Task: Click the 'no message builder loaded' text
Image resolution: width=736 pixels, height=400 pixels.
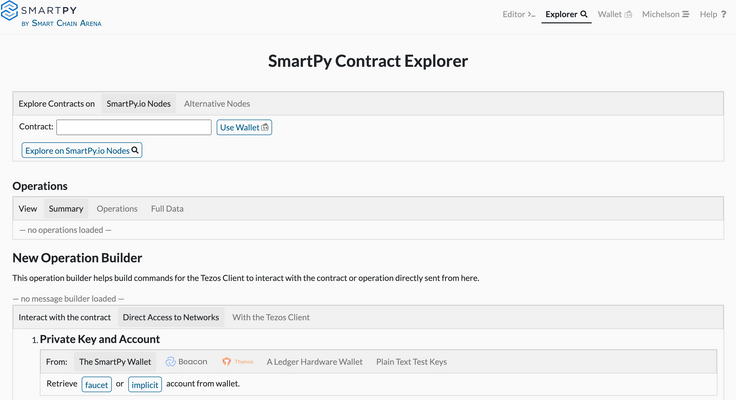Action: pos(69,299)
